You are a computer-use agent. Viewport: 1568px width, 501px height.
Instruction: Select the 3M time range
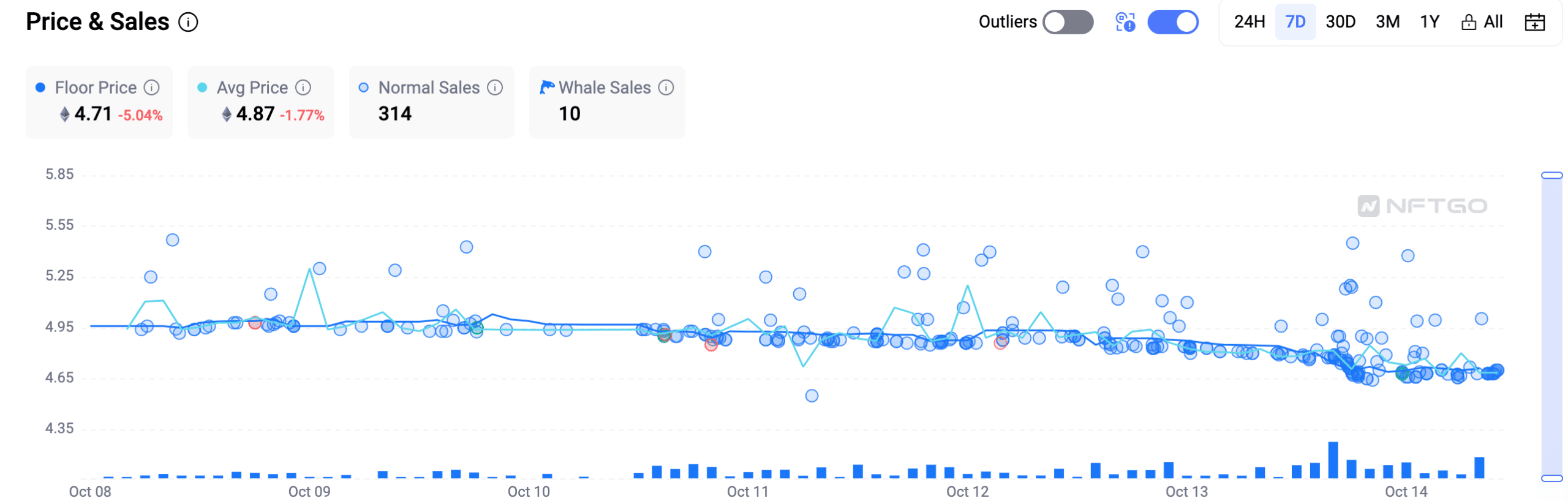(x=1387, y=22)
